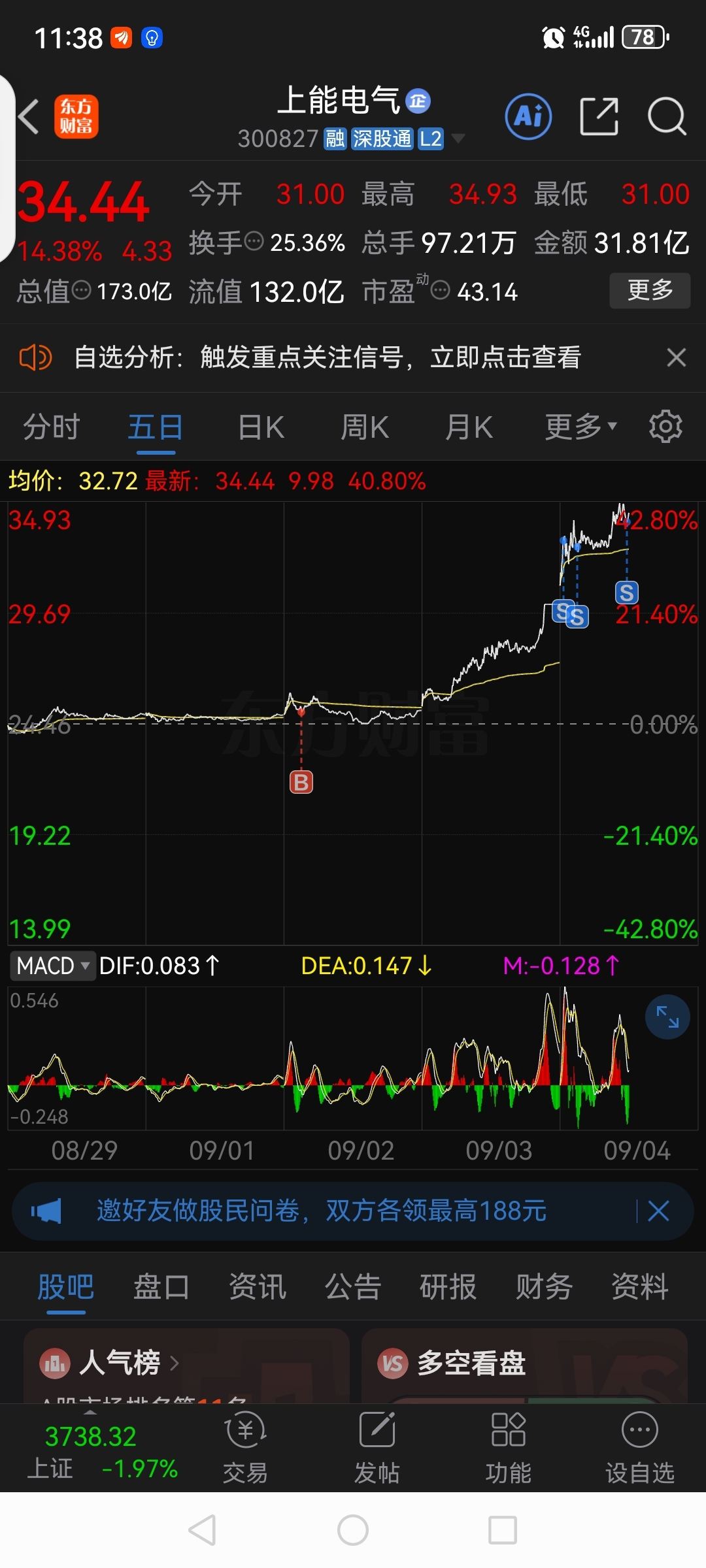Tap the L2 level tag
This screenshot has height=1568, width=706.
[431, 139]
